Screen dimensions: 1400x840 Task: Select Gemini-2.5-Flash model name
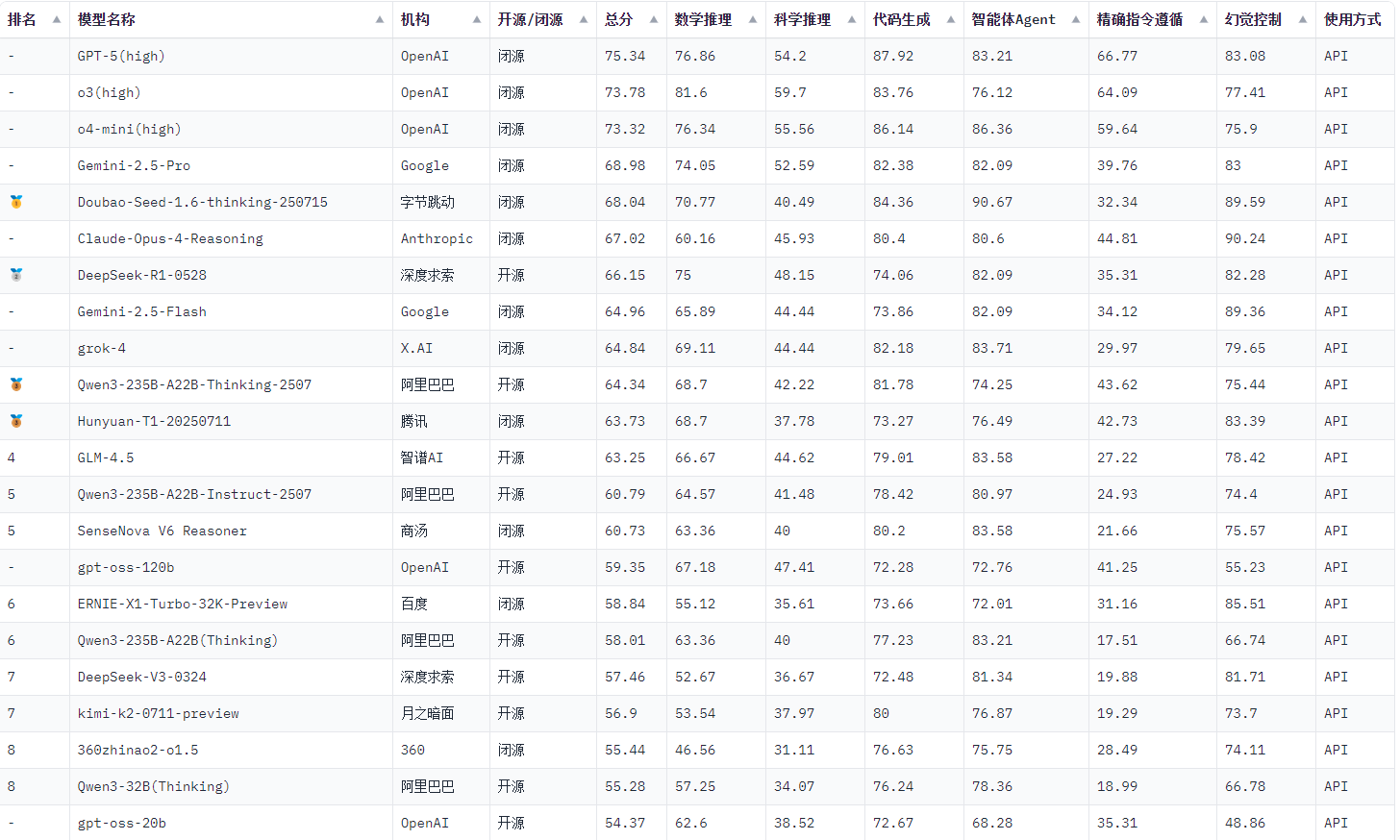pos(142,311)
